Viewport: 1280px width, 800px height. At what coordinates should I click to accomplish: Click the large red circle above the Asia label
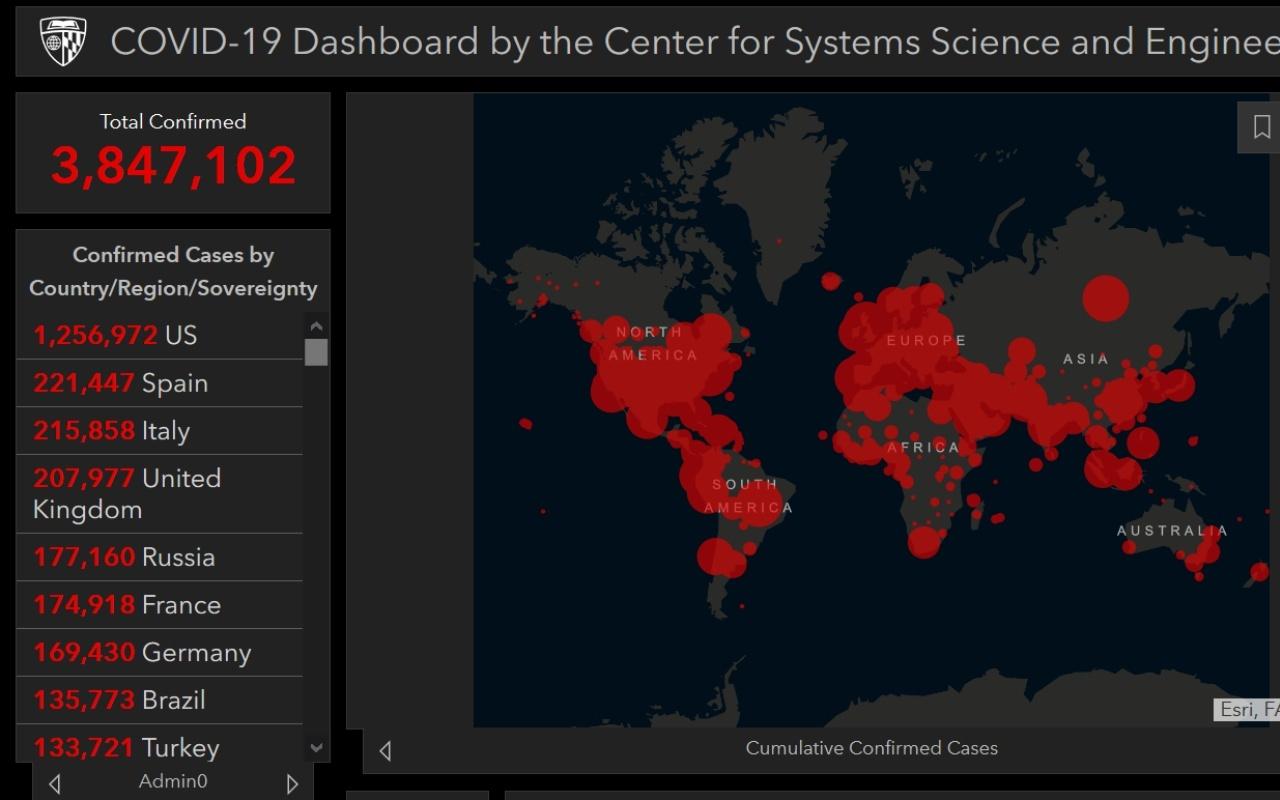point(1105,298)
